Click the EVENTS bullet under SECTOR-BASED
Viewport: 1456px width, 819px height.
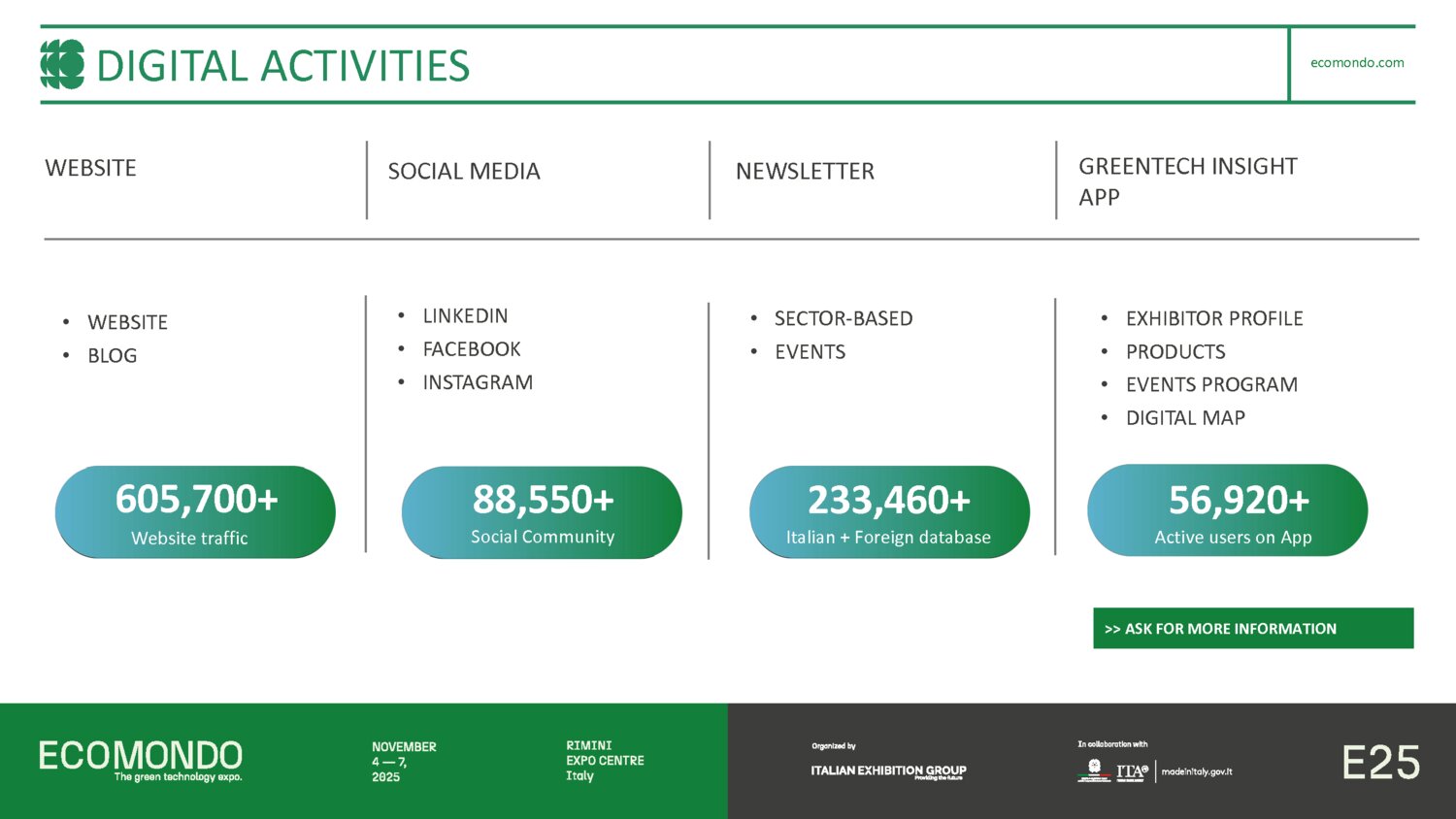point(810,352)
